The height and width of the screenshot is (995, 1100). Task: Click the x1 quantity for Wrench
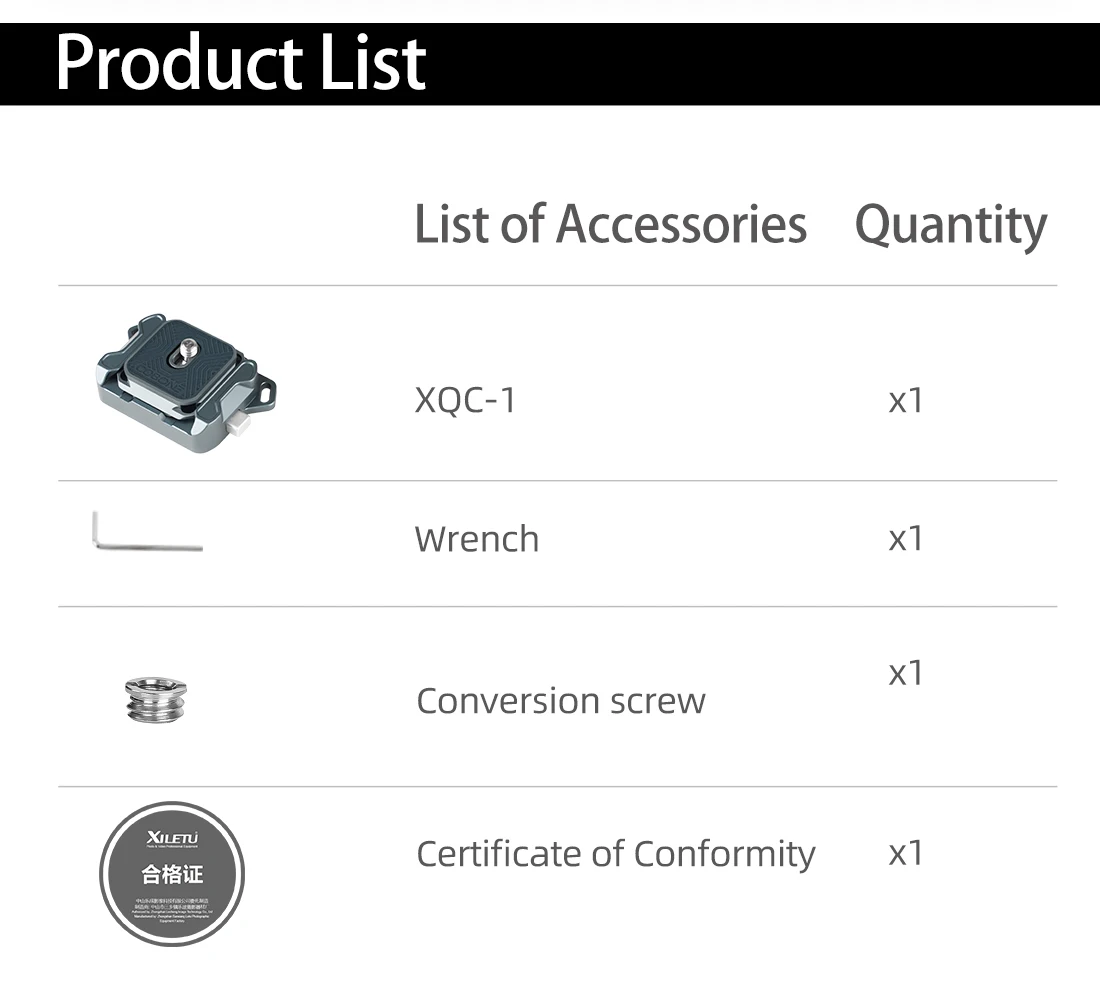906,539
